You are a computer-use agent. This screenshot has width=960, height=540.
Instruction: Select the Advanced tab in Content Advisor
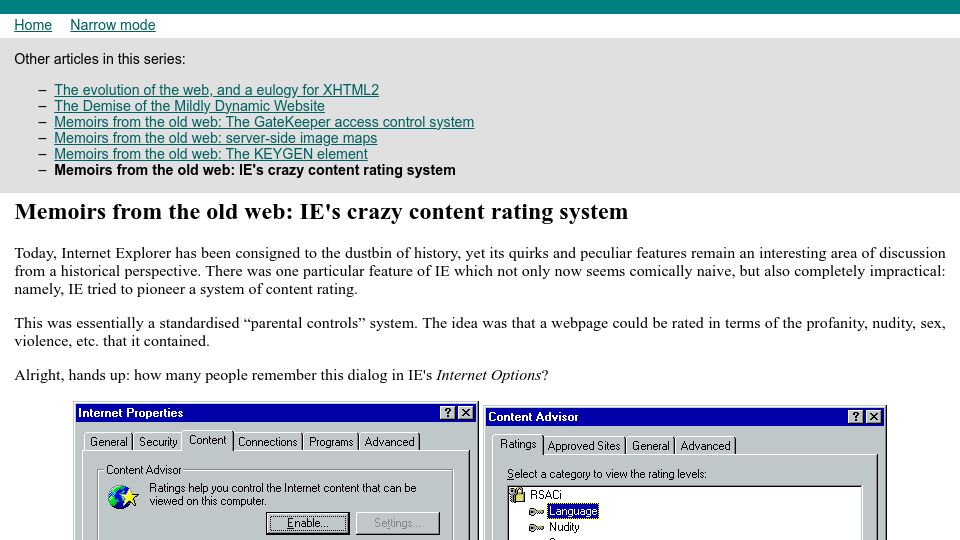point(705,446)
